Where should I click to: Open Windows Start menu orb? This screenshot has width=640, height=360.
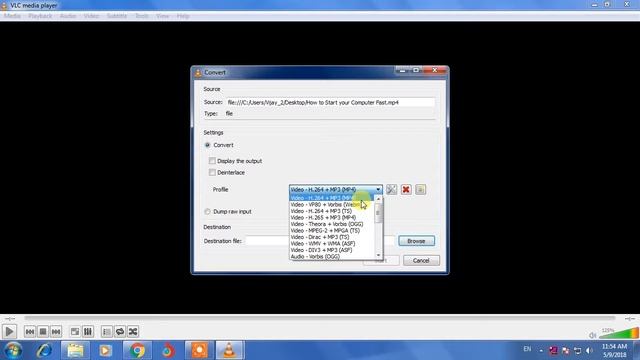(x=13, y=350)
